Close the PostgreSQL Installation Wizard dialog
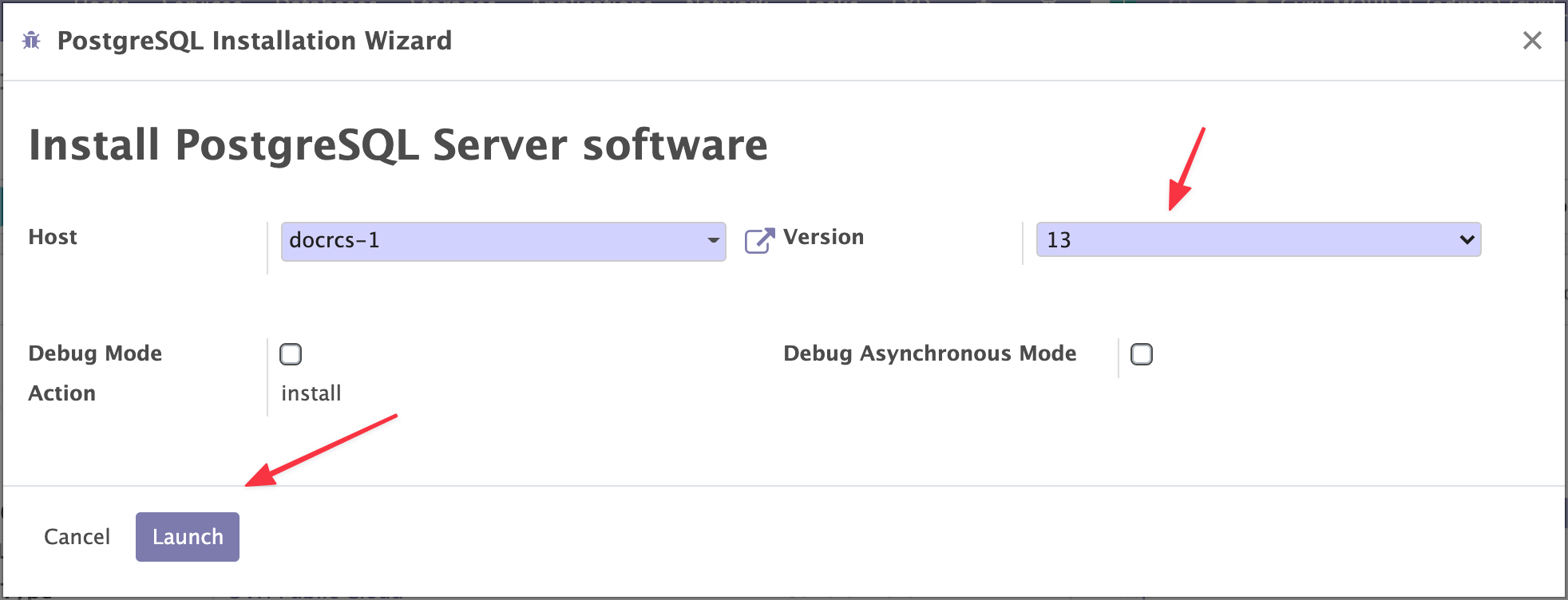This screenshot has width=1568, height=600. 1531,41
